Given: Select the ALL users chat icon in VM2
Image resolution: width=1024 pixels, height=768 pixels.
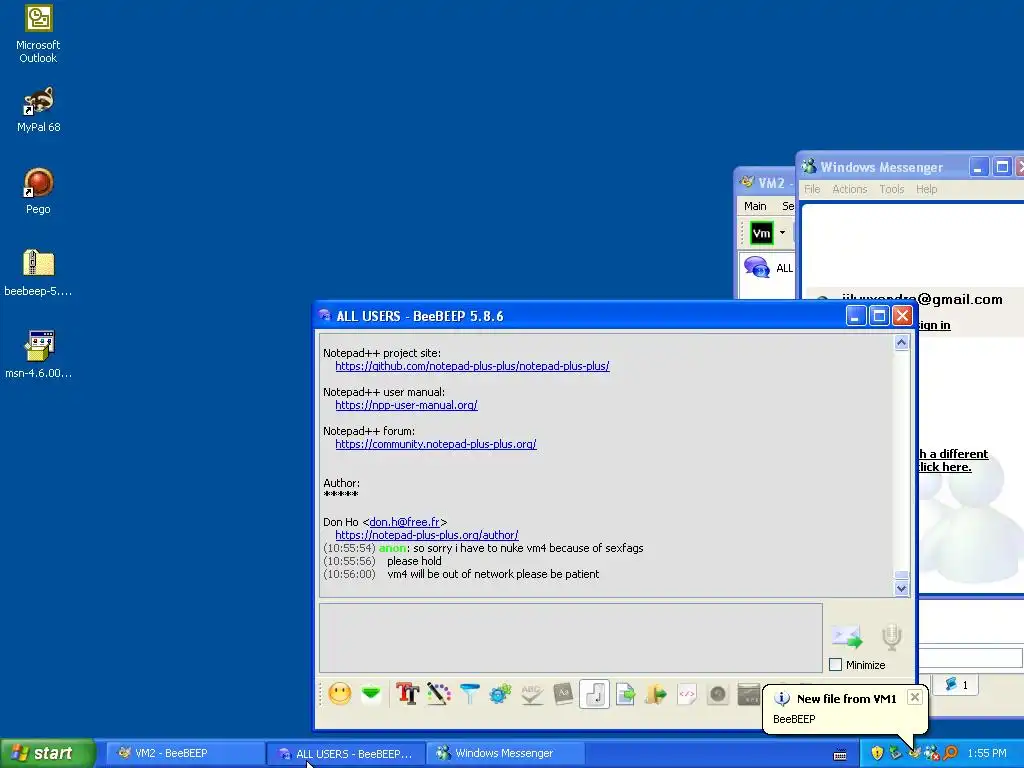Looking at the screenshot, I should 757,267.
